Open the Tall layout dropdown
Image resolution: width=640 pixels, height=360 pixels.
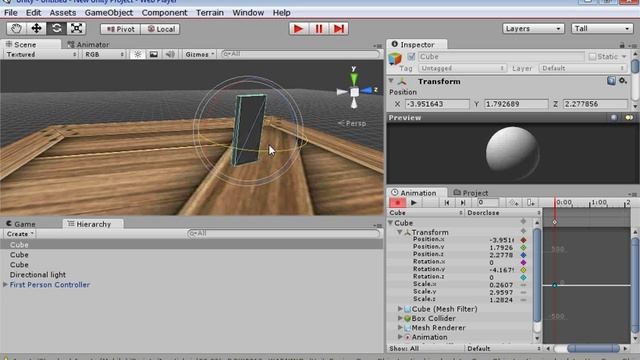602,29
